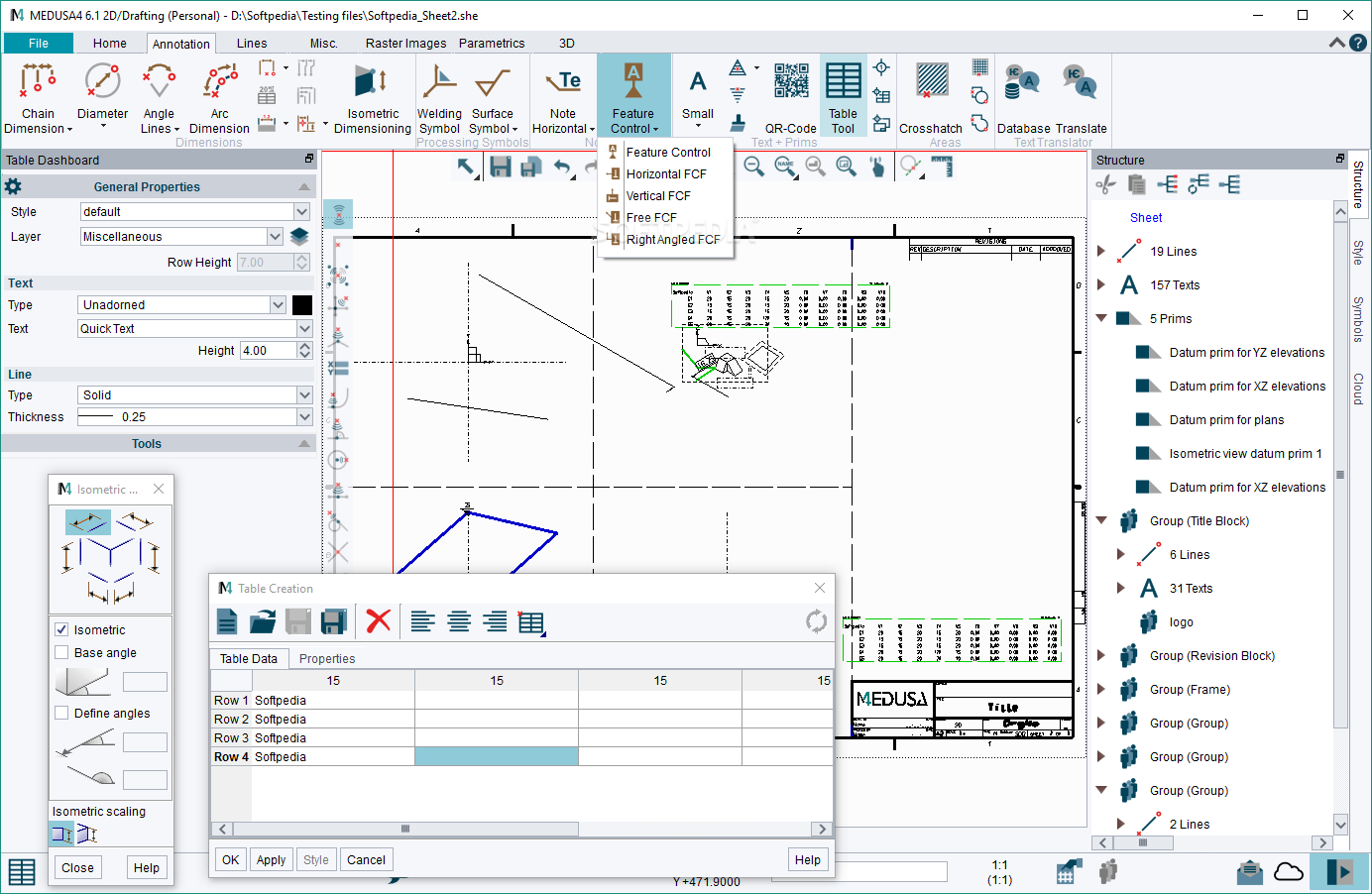Click Help in Table Creation dialog
This screenshot has height=894, width=1372.
(x=808, y=860)
